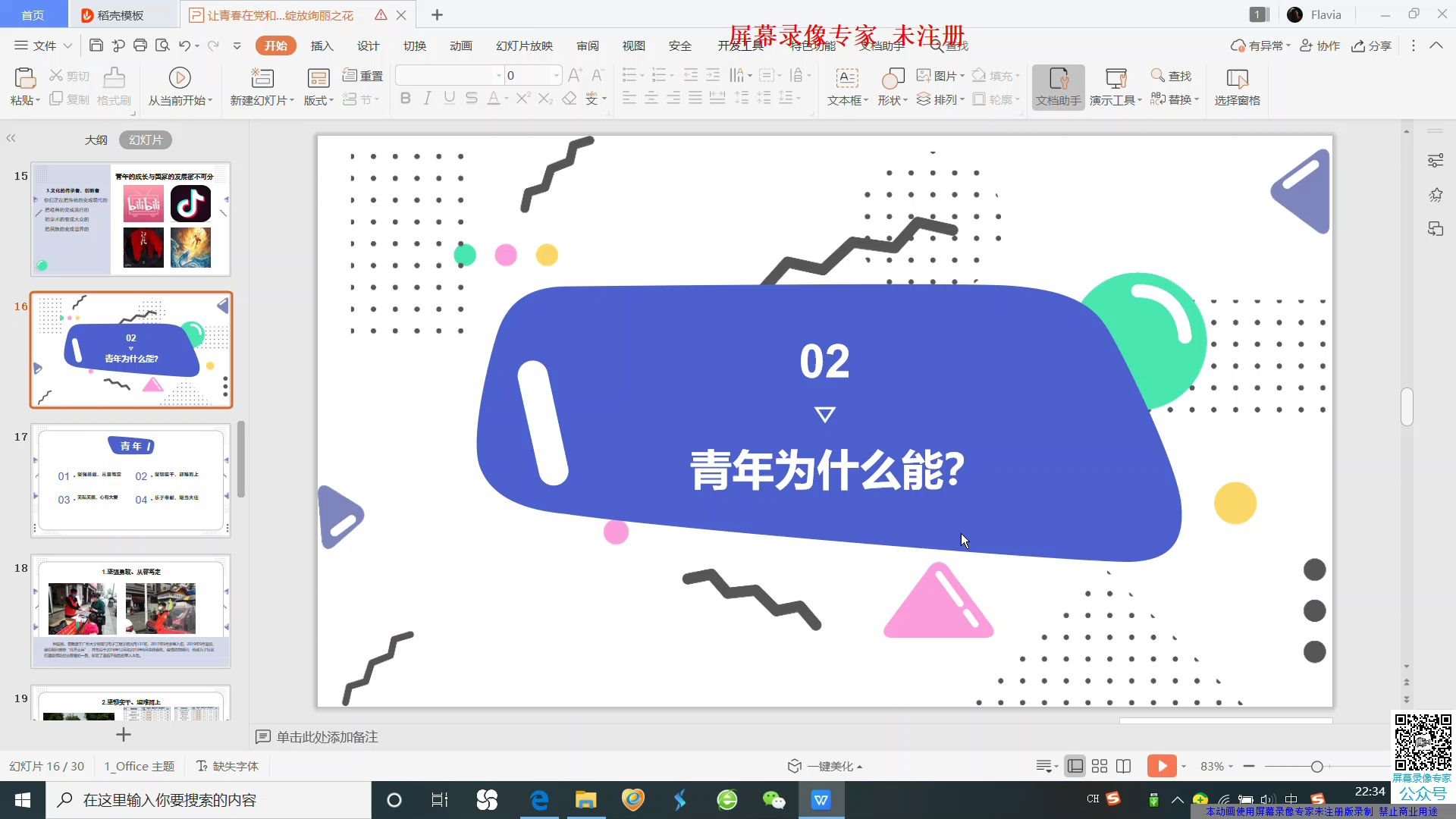Open the slide sorter view icon
The width and height of the screenshot is (1456, 819).
coord(1100,766)
